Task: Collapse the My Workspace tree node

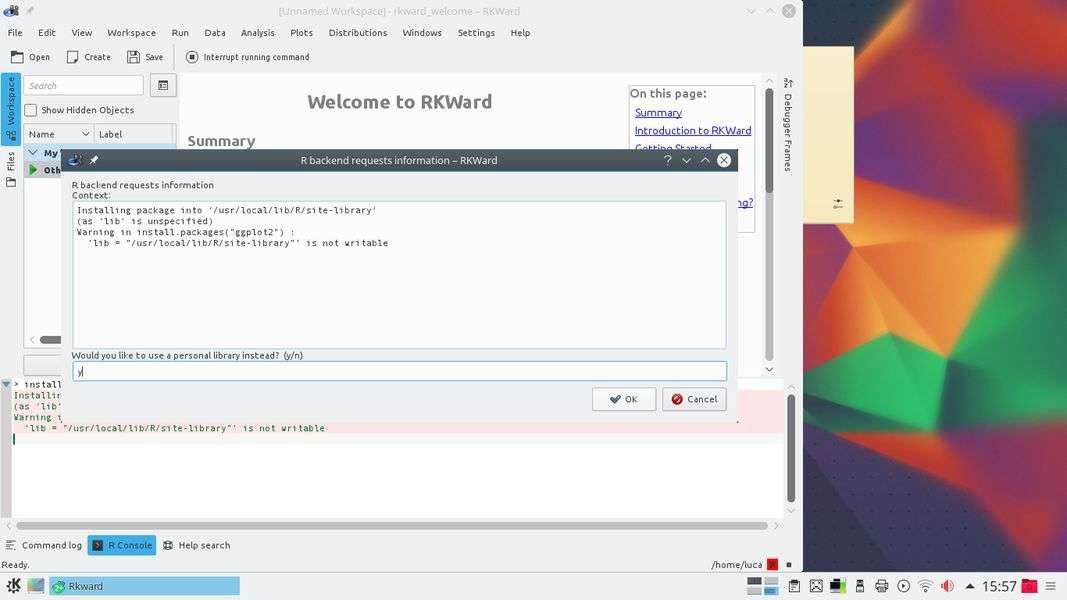Action: pyautogui.click(x=33, y=153)
